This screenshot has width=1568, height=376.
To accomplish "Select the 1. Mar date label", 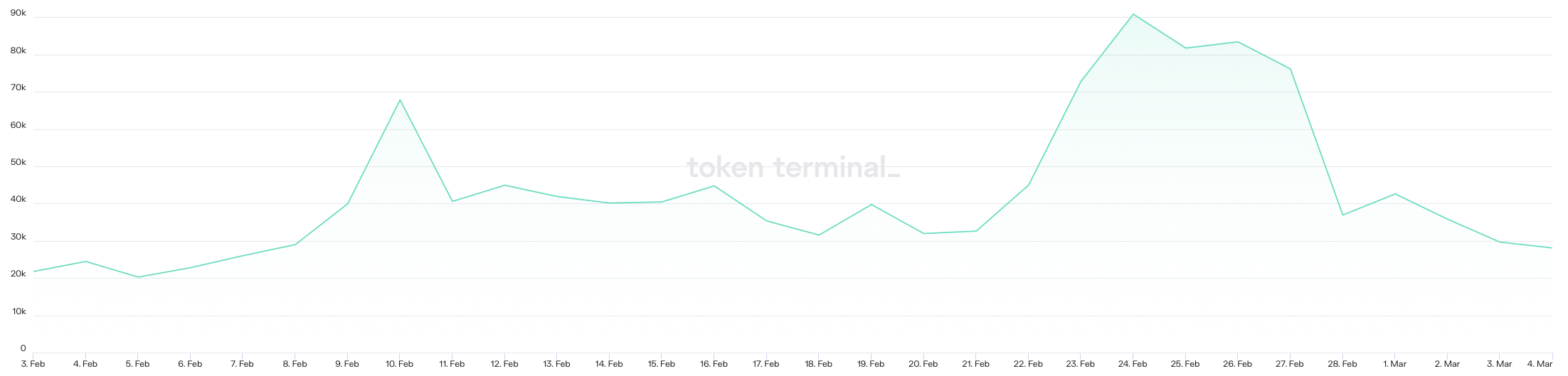I will [1394, 364].
